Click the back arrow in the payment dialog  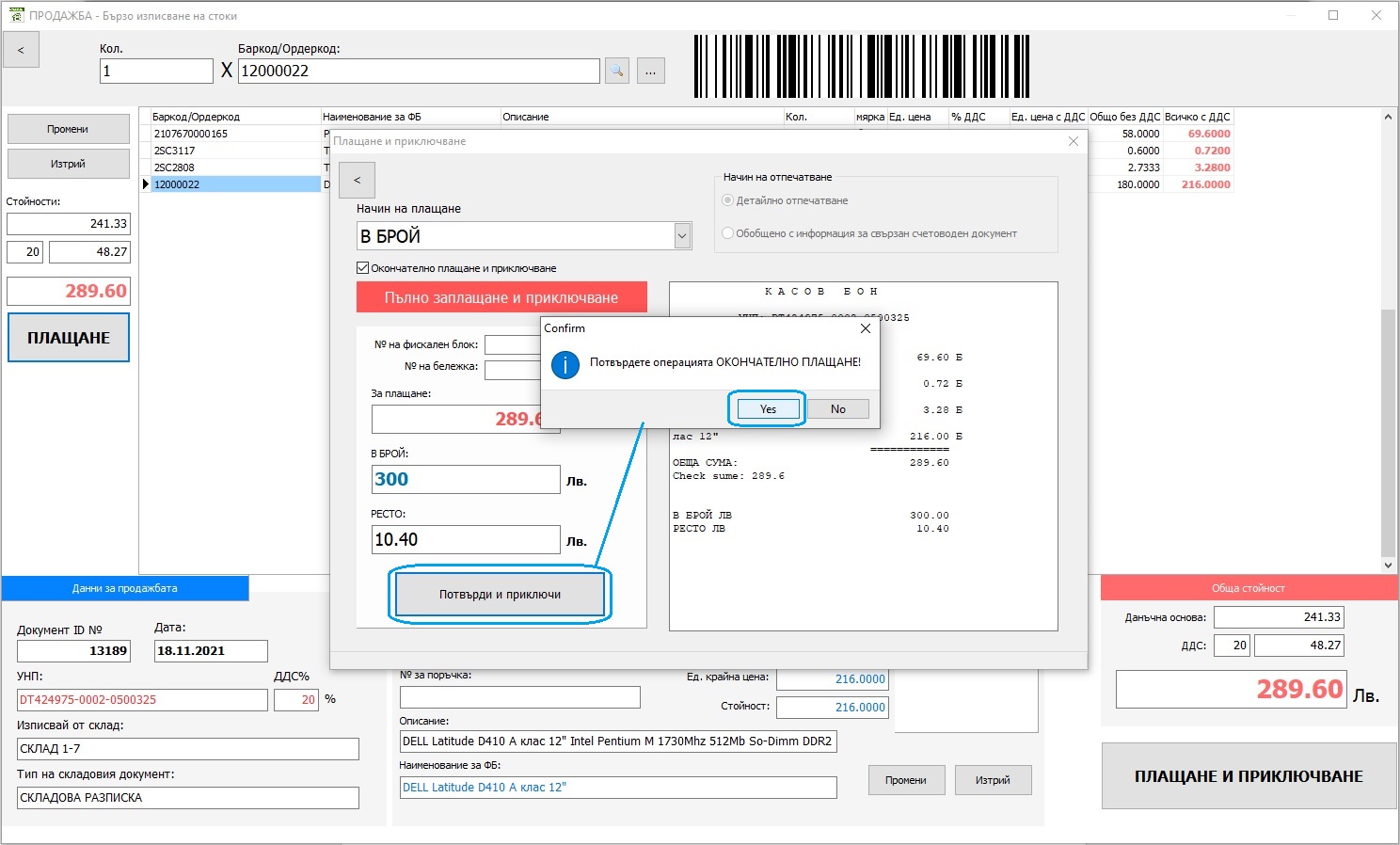coord(357,180)
